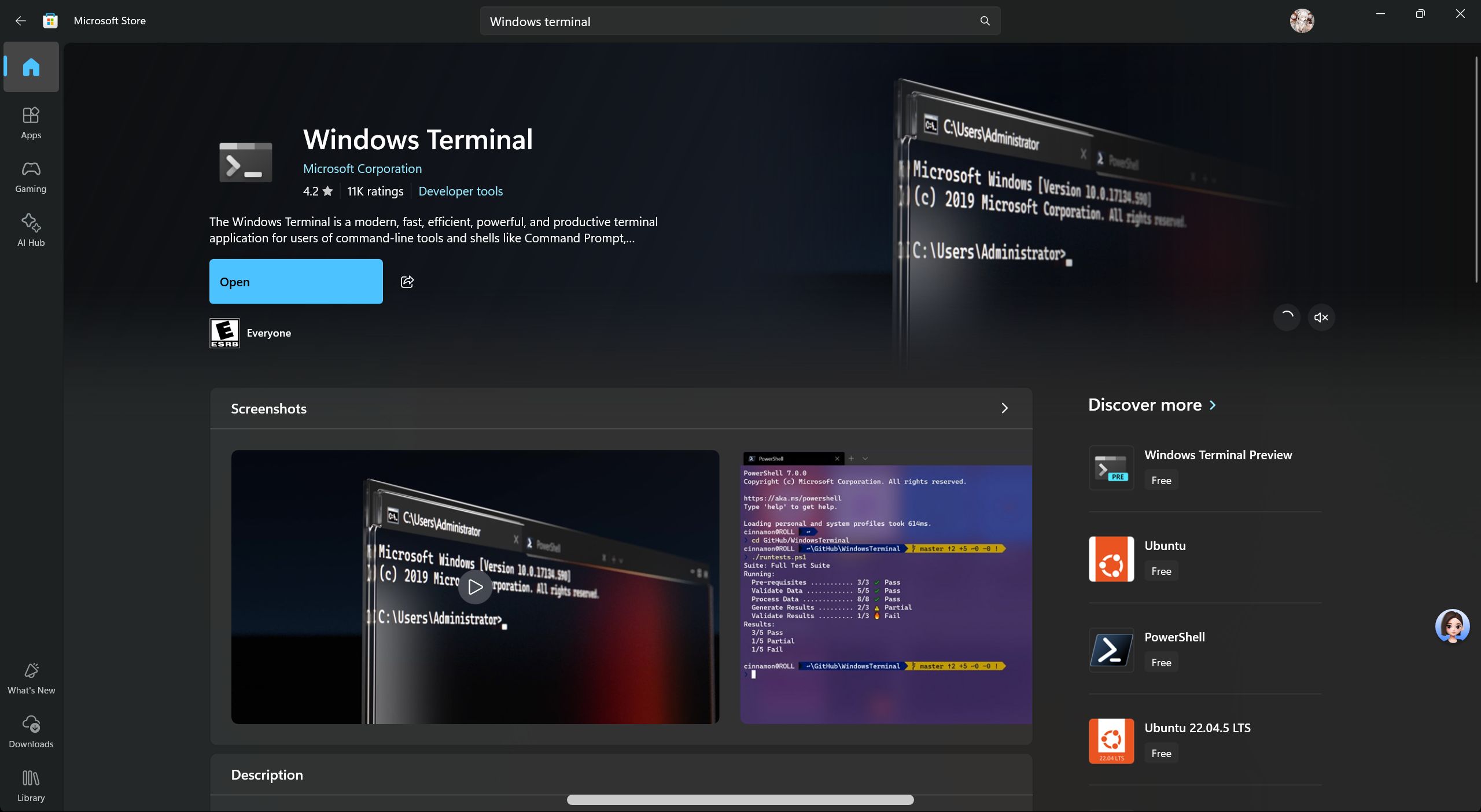
Task: Click Free under Windows Terminal Preview
Action: pyautogui.click(x=1161, y=480)
